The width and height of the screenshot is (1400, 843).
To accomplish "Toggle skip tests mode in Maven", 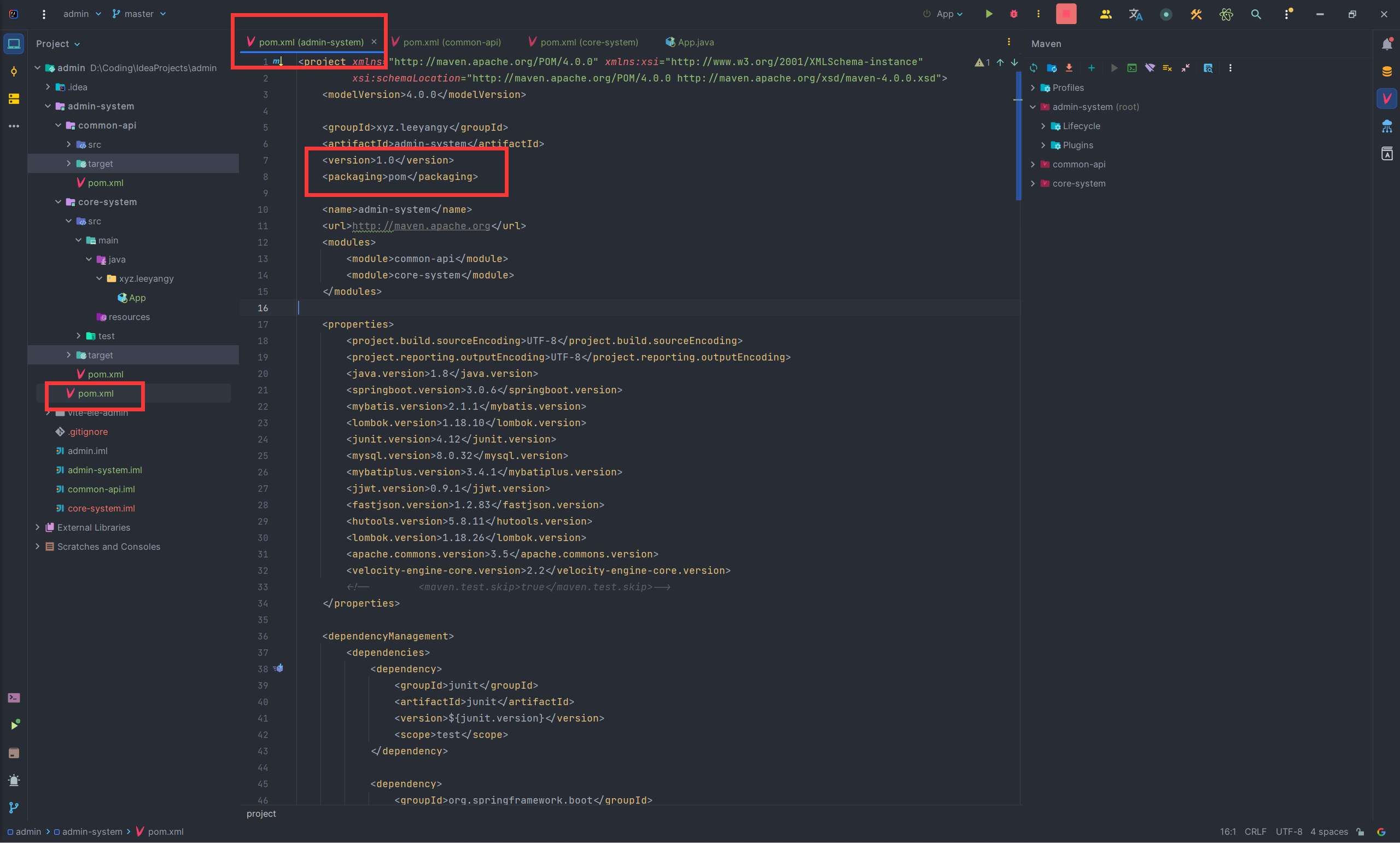I will pyautogui.click(x=1167, y=68).
